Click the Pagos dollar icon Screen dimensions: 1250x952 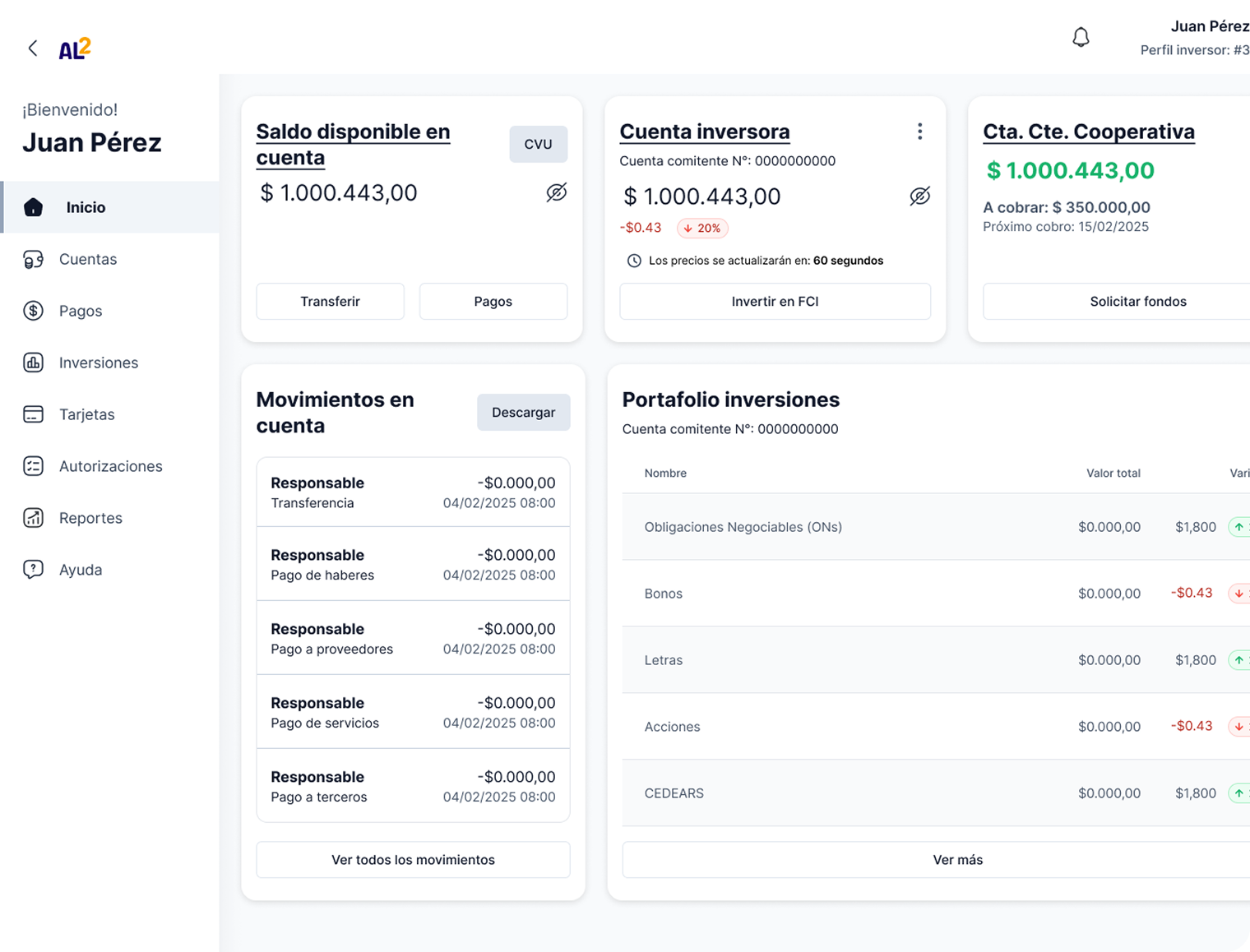click(34, 311)
